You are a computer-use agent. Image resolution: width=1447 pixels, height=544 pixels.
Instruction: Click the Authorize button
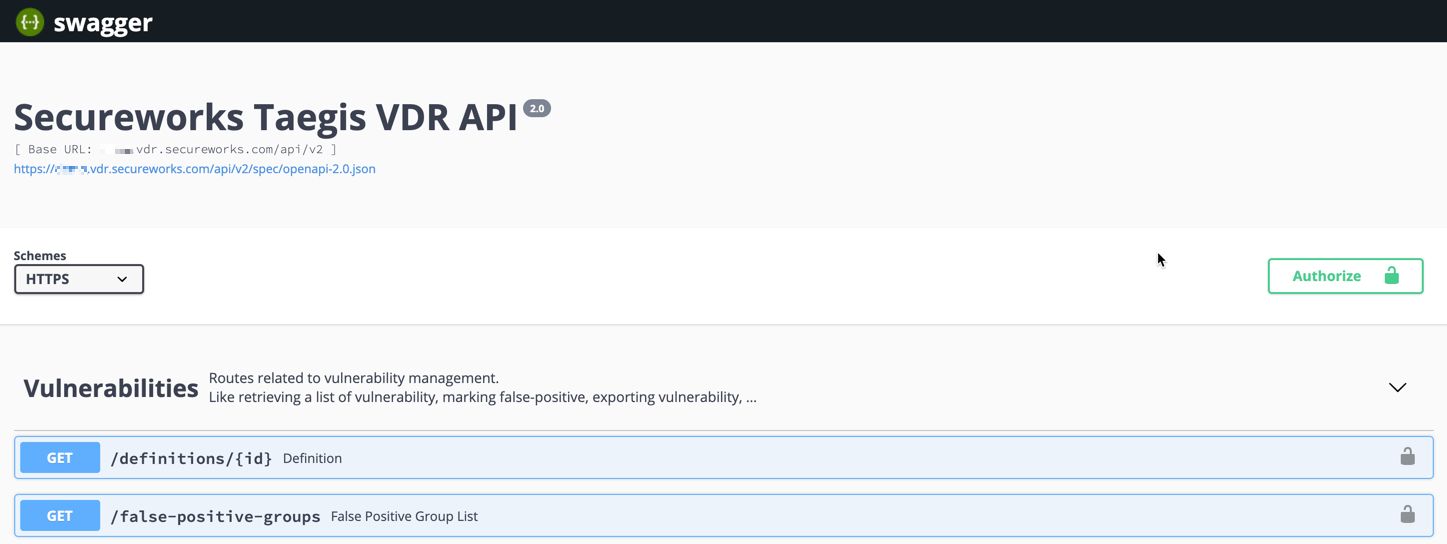[x=1345, y=276]
